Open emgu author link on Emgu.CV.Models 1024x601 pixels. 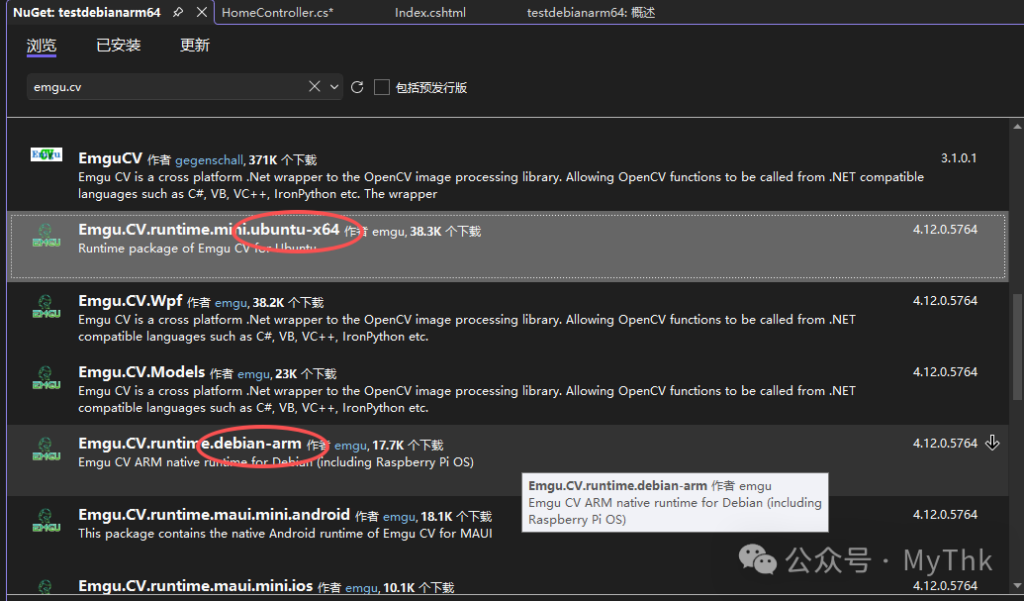(253, 374)
